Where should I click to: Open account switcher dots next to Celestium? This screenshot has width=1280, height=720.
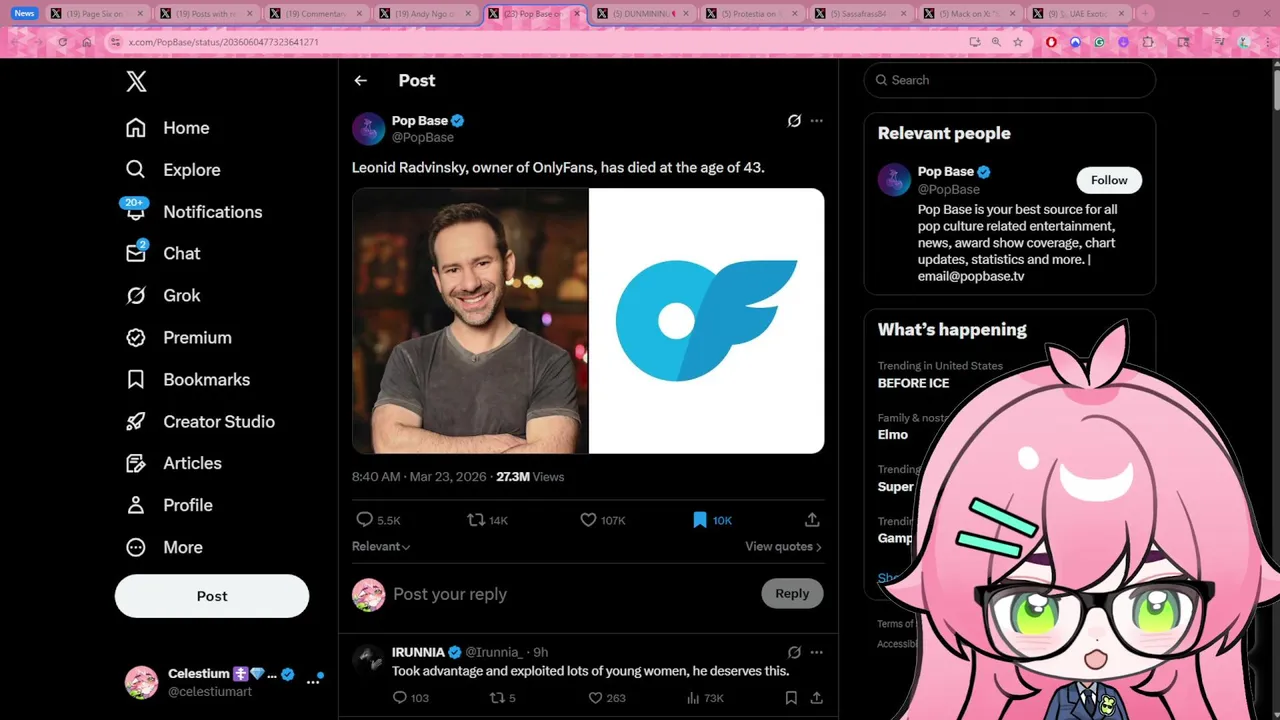(313, 681)
